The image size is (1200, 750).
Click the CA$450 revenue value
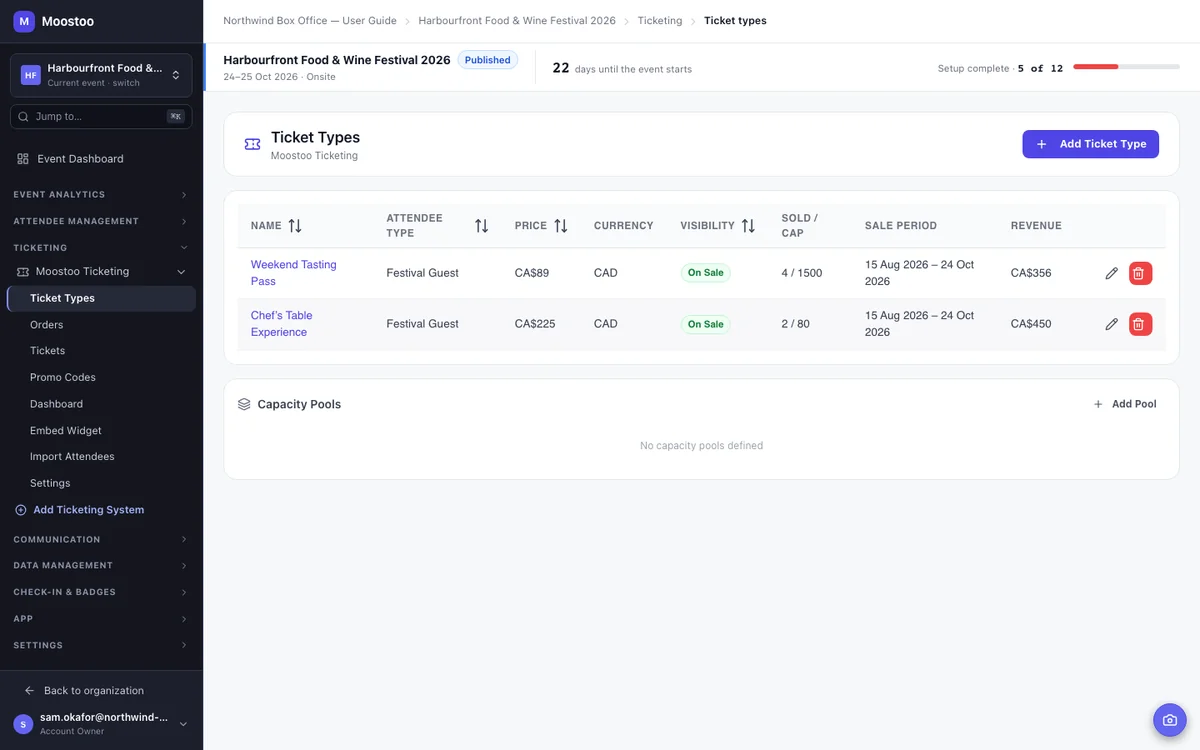(1031, 324)
